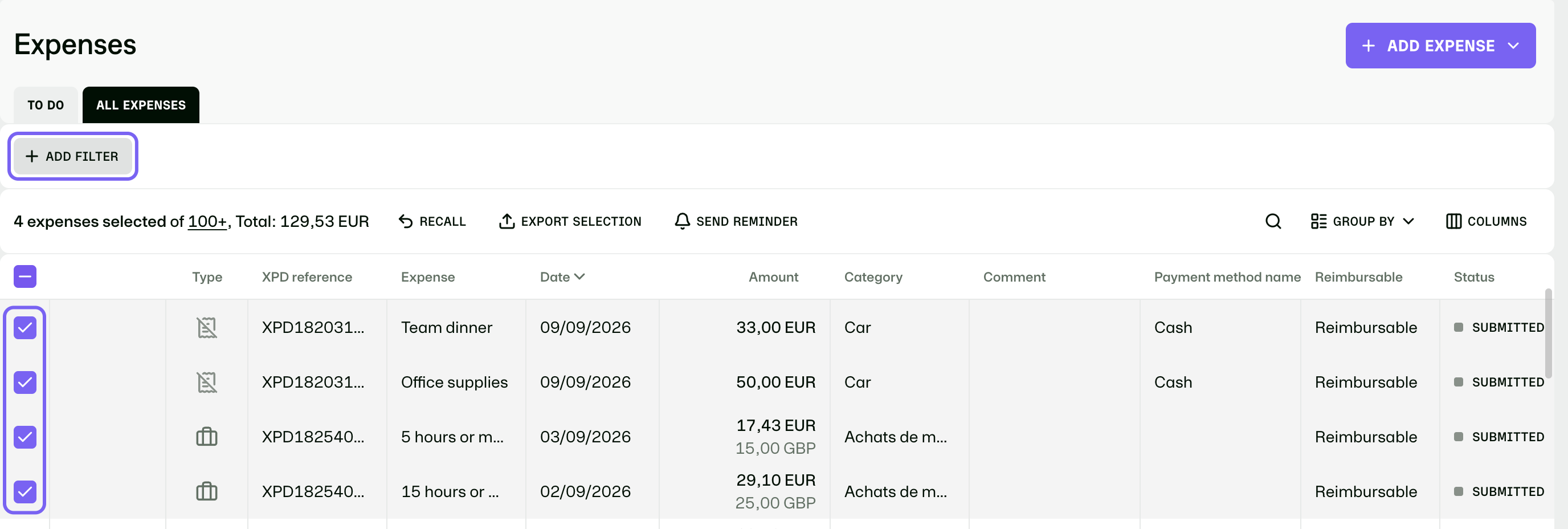This screenshot has height=529, width=1568.
Task: Click the receipt icon for Team dinner
Action: pyautogui.click(x=206, y=328)
